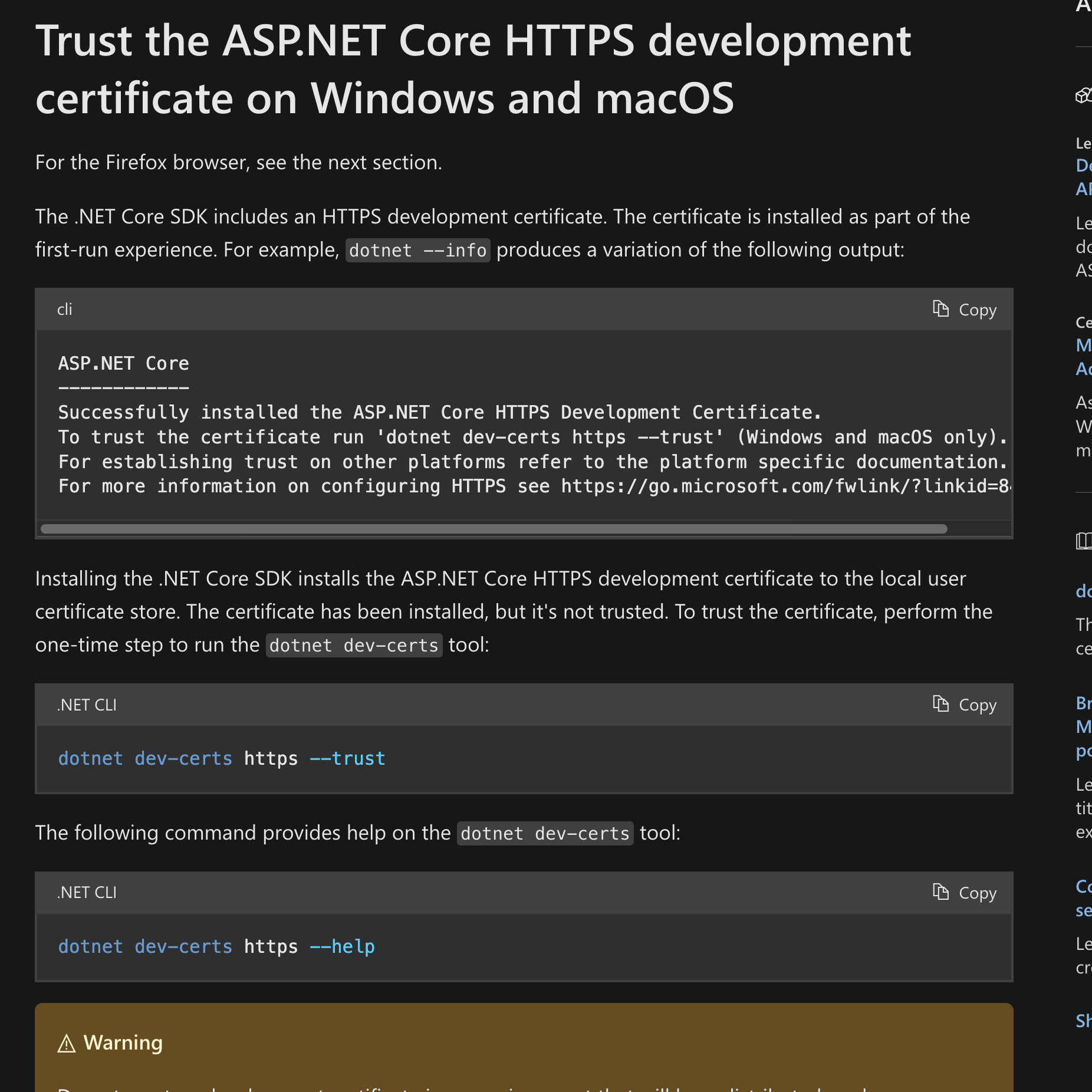Click the "dotnet dev-certs https --trust" command text
1092x1092 pixels.
[222, 758]
